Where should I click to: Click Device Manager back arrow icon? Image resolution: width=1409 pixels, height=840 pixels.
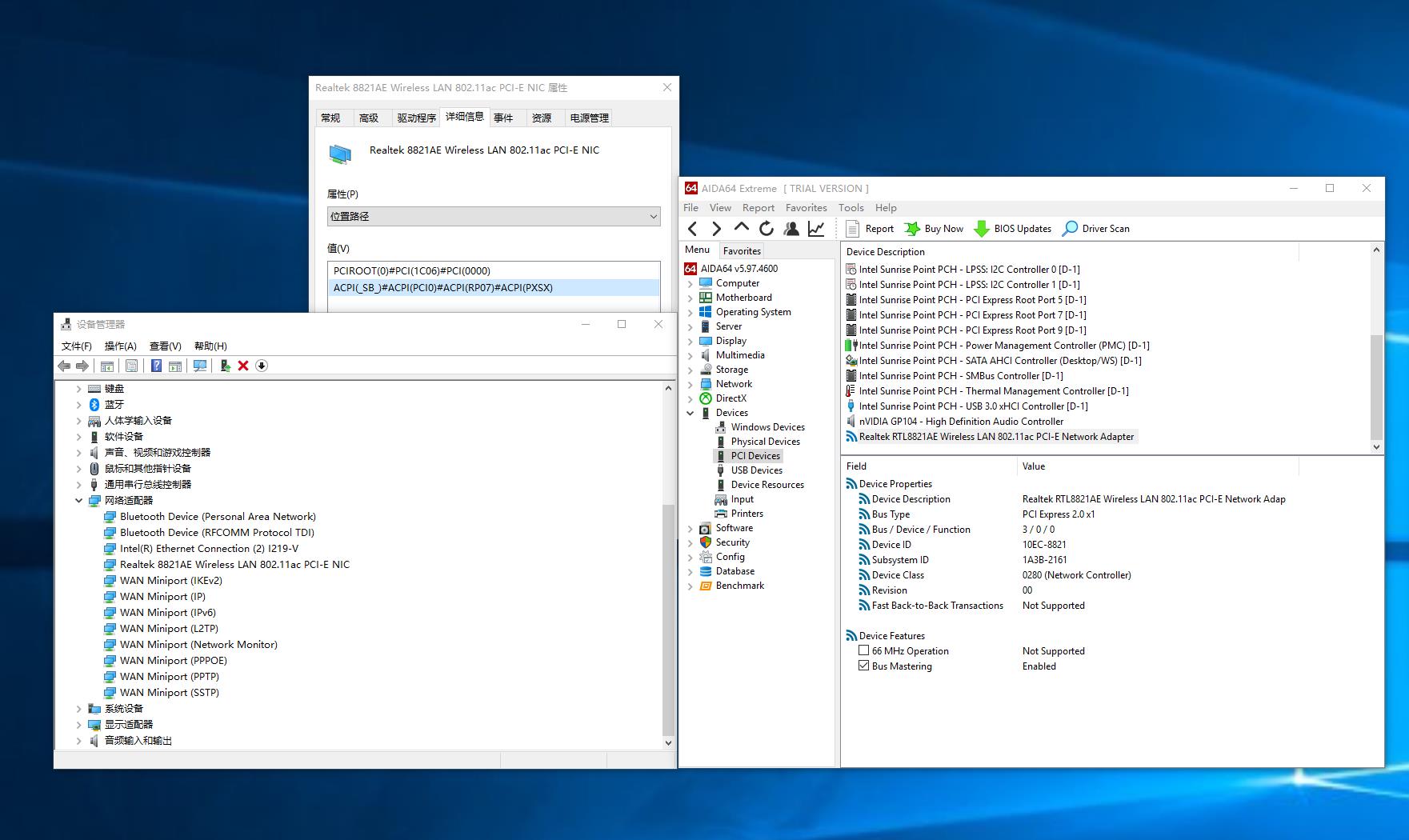tap(64, 366)
